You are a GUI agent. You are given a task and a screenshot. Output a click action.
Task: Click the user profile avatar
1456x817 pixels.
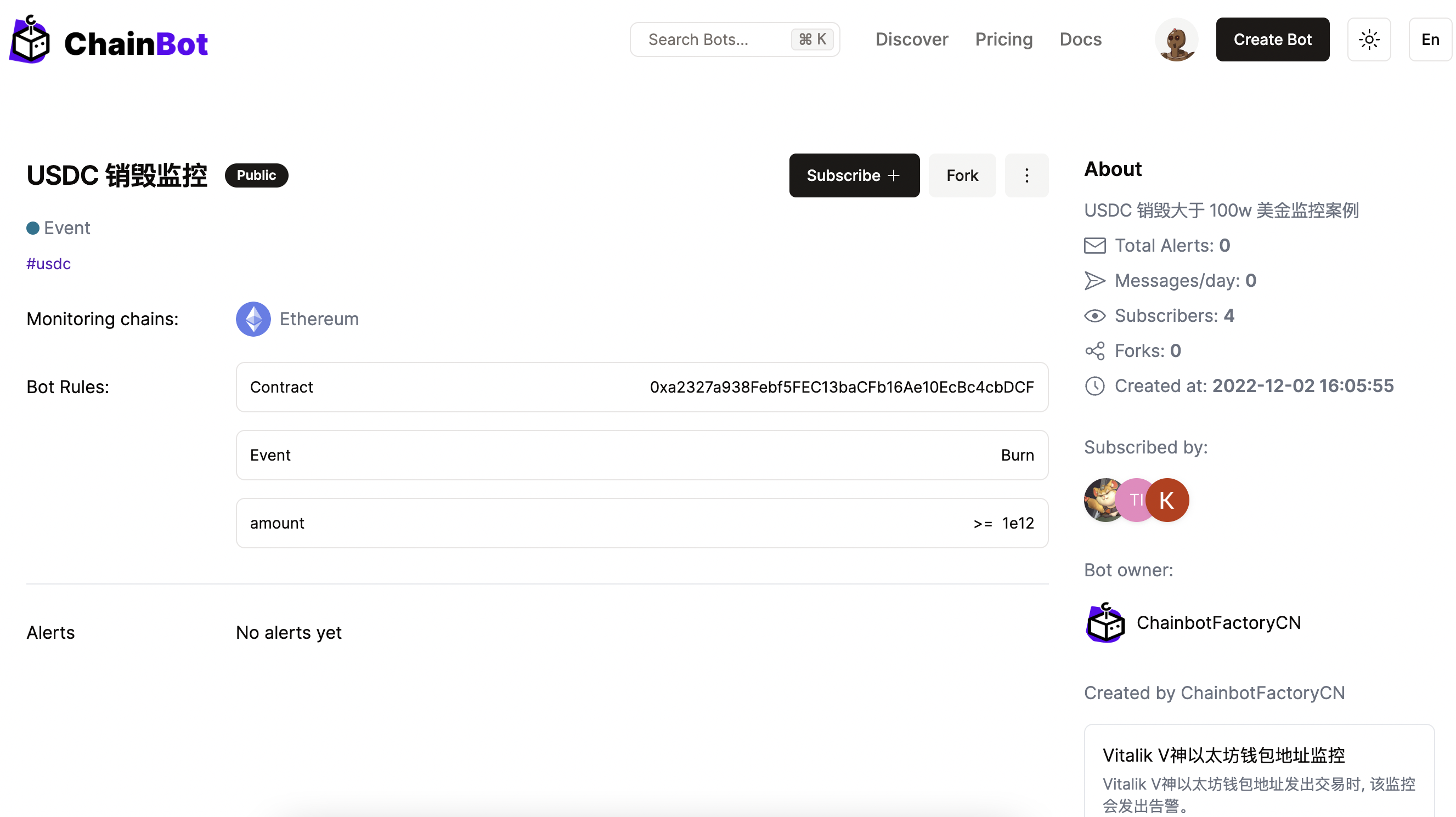tap(1176, 39)
